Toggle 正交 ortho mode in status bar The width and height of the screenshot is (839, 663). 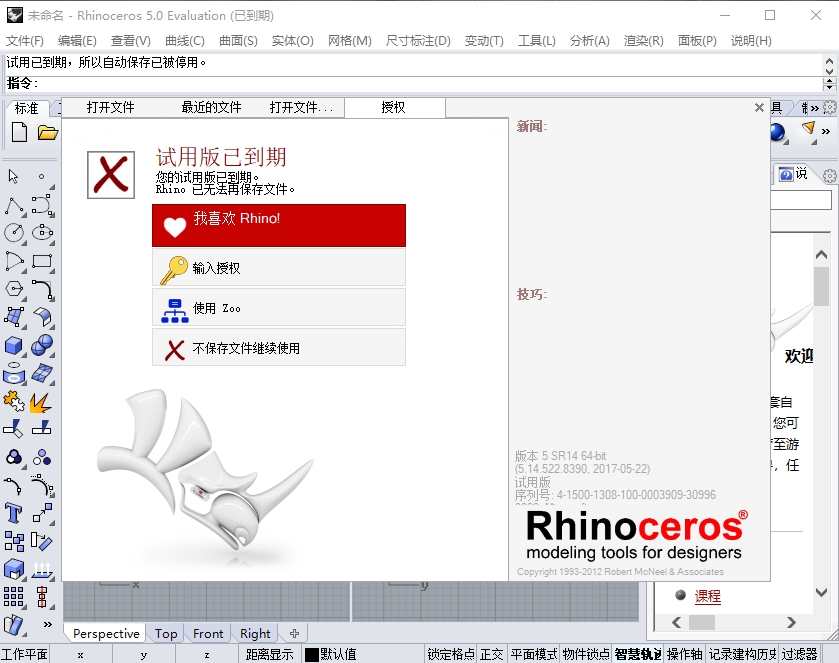tap(492, 654)
